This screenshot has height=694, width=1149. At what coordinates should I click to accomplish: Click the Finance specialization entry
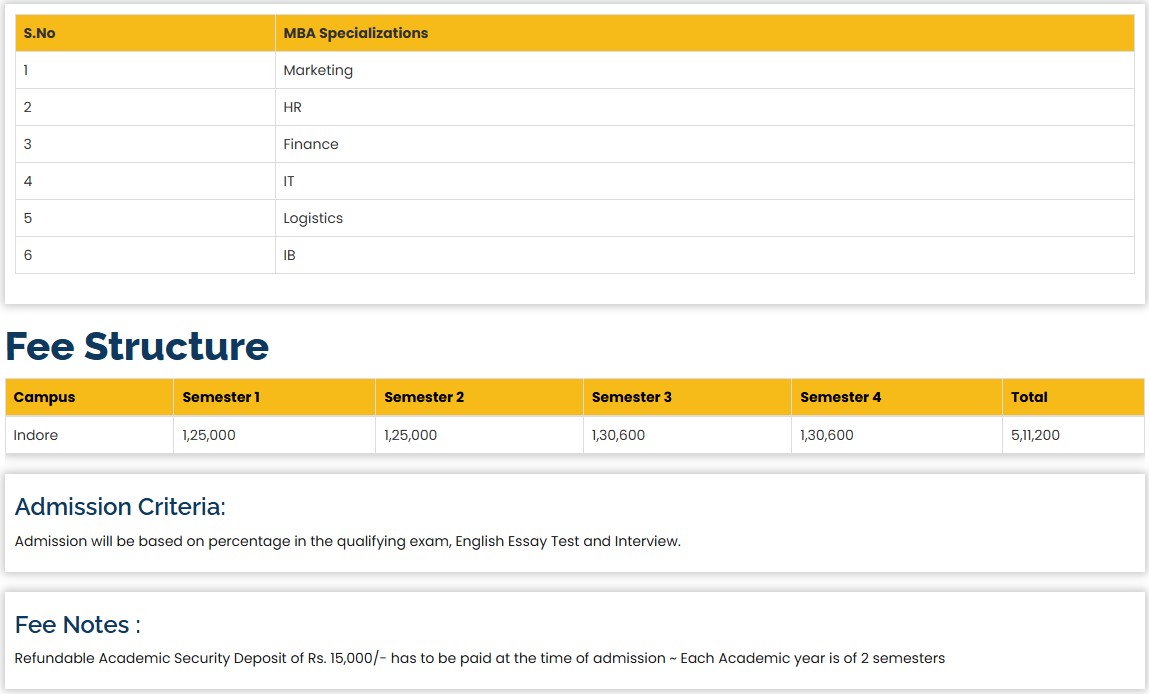click(x=311, y=144)
